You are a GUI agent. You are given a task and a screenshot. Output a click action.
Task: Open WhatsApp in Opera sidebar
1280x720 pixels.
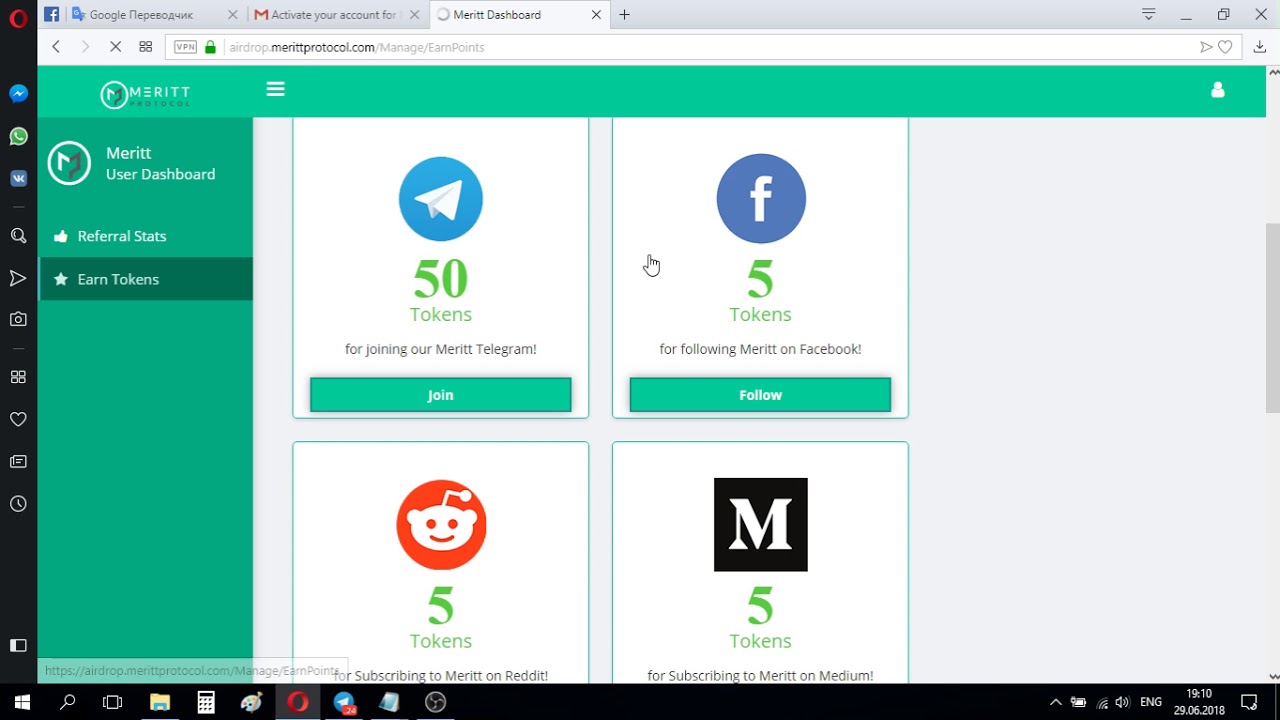pyautogui.click(x=18, y=136)
